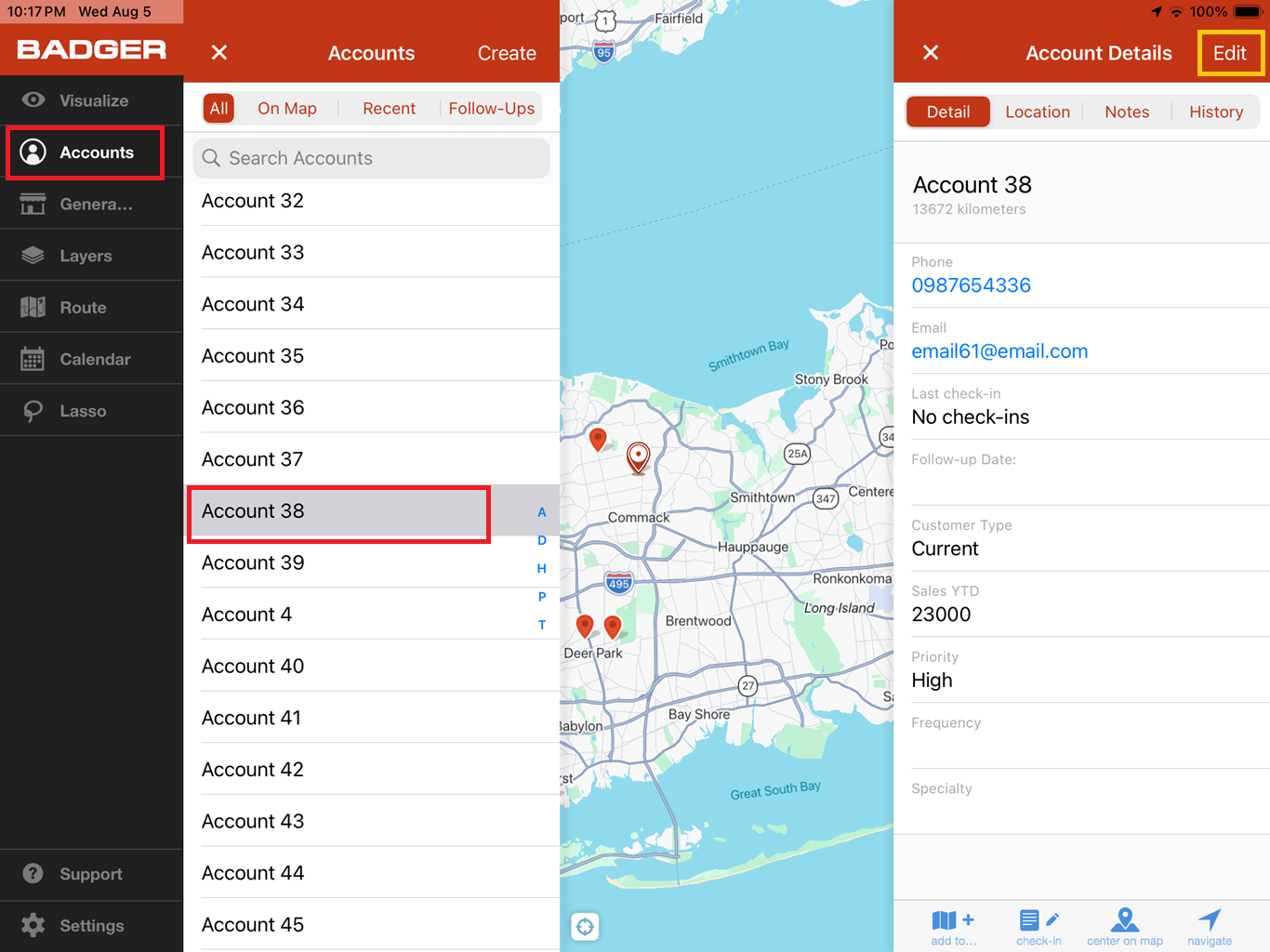The height and width of the screenshot is (952, 1270).
Task: Recenter map with the location target button
Action: click(585, 926)
